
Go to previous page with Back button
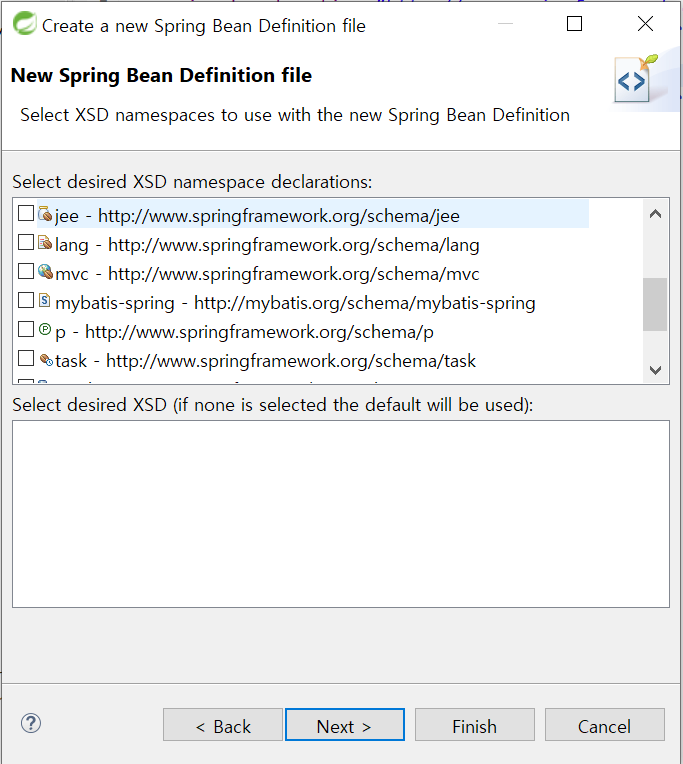click(223, 725)
